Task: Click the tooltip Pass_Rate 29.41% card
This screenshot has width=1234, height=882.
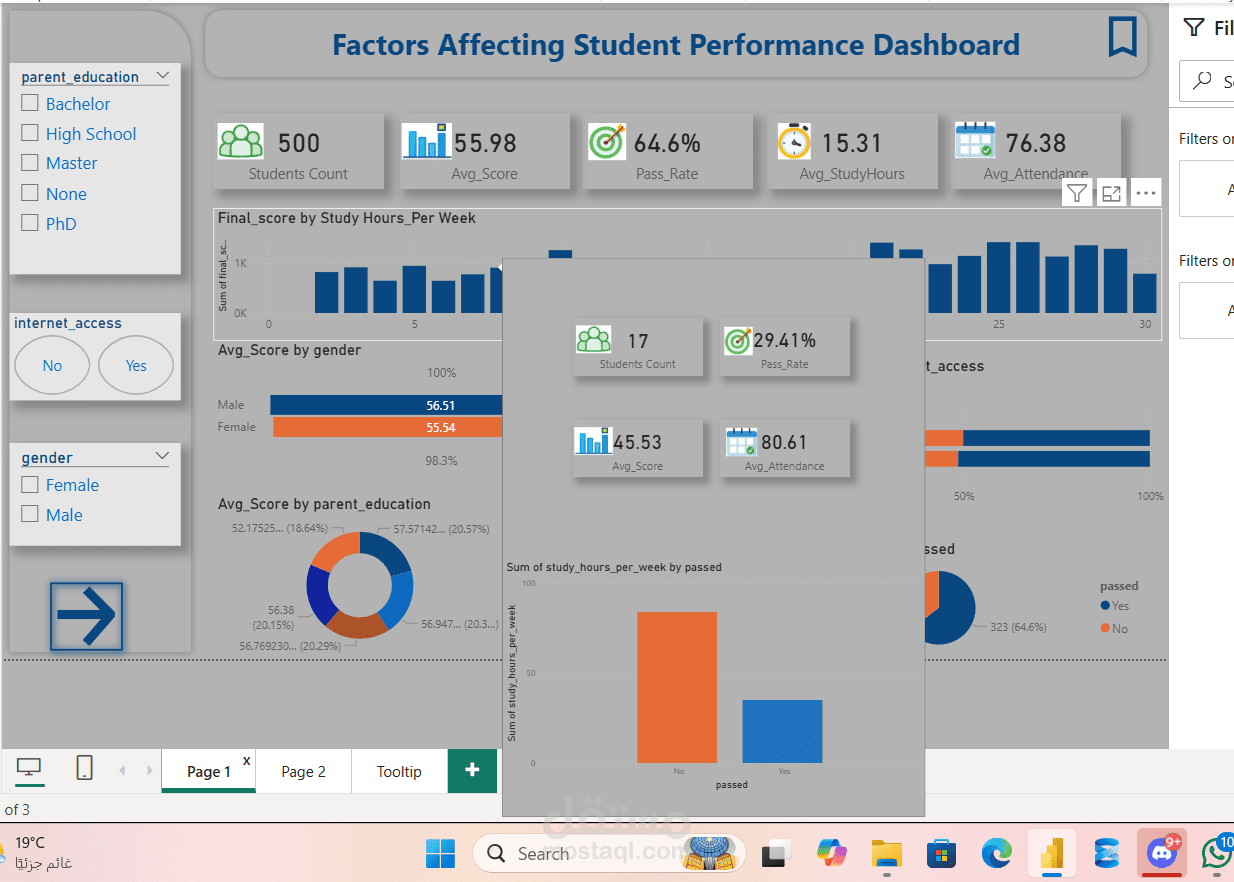Action: click(785, 347)
